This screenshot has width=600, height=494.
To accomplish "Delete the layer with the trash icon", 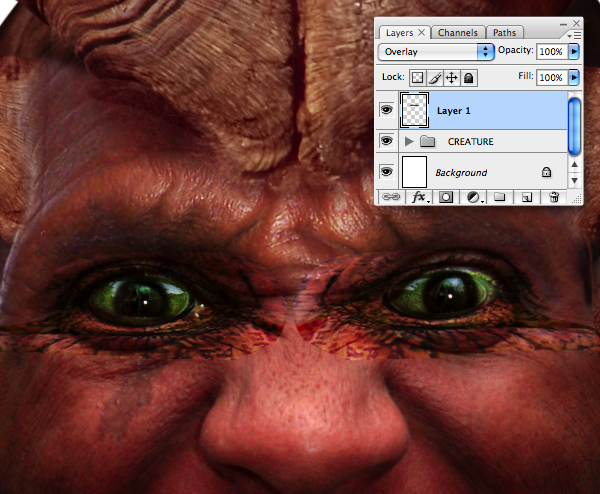I will [x=554, y=197].
